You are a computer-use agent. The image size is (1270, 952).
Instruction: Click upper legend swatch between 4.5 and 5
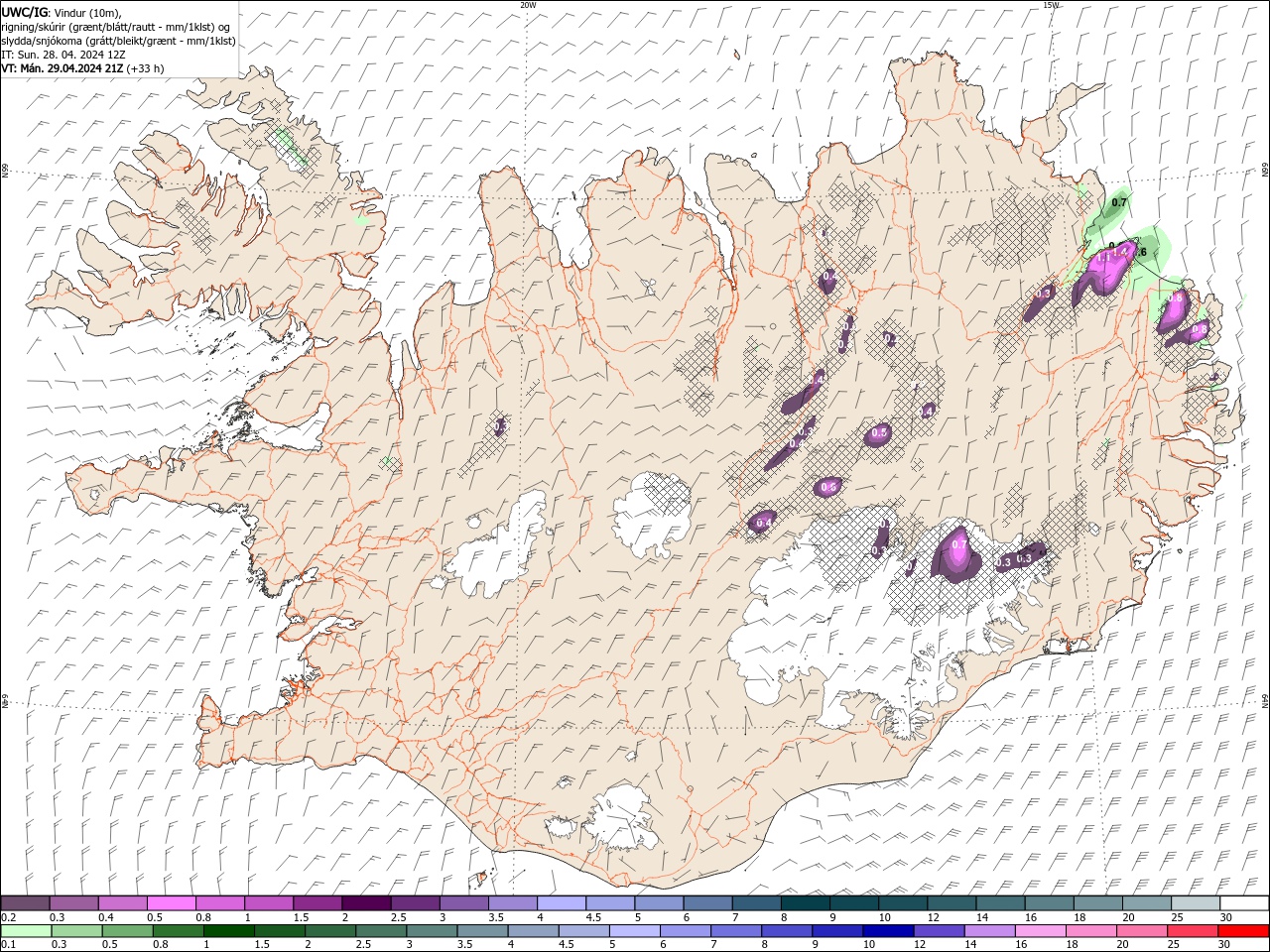tap(609, 902)
